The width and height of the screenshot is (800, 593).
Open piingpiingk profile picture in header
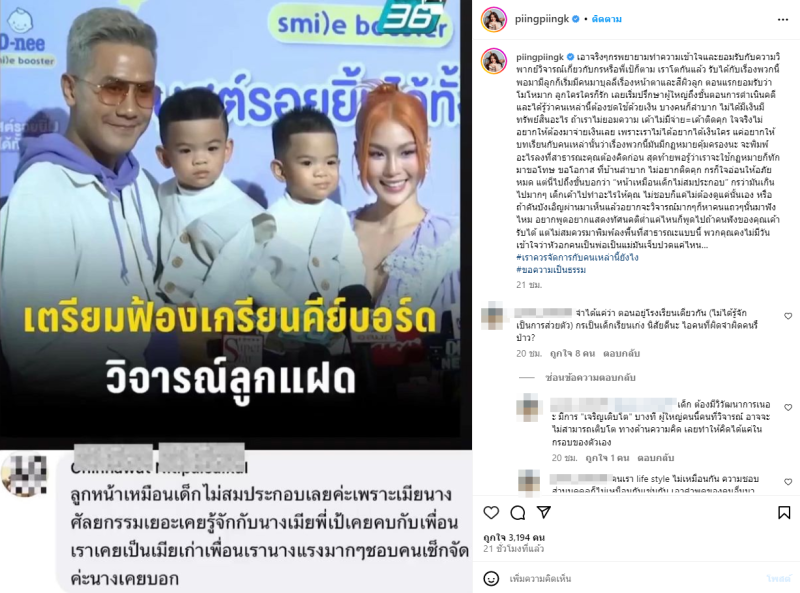[x=494, y=19]
